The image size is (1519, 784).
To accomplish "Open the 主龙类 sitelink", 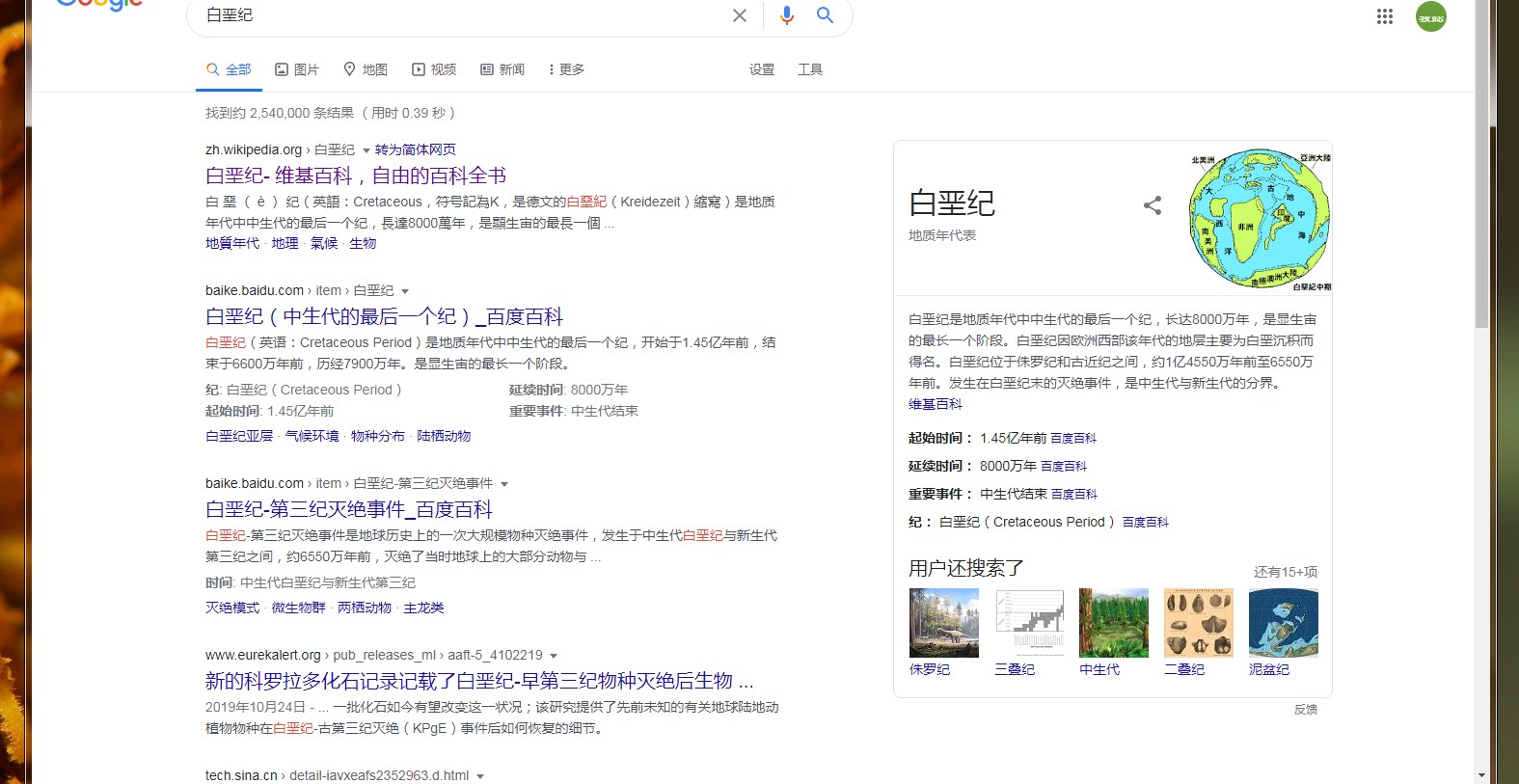I will pos(424,608).
